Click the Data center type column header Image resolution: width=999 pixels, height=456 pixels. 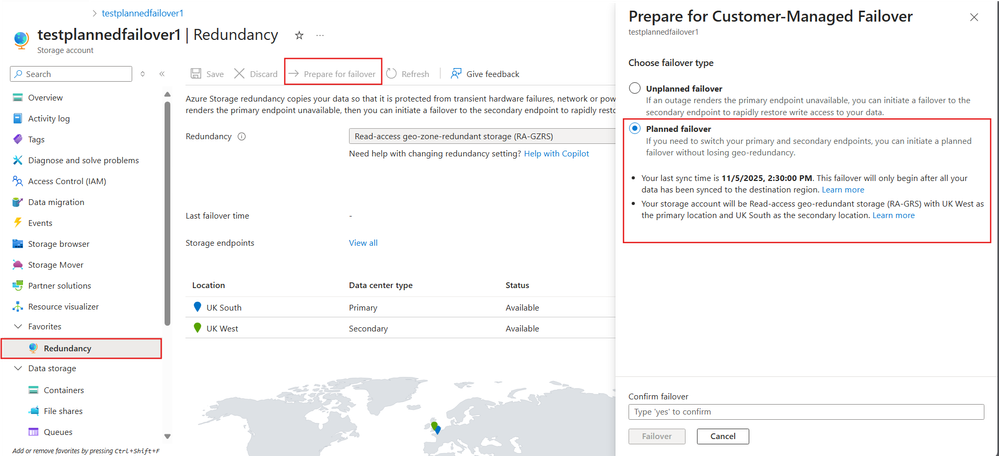pyautogui.click(x=380, y=285)
